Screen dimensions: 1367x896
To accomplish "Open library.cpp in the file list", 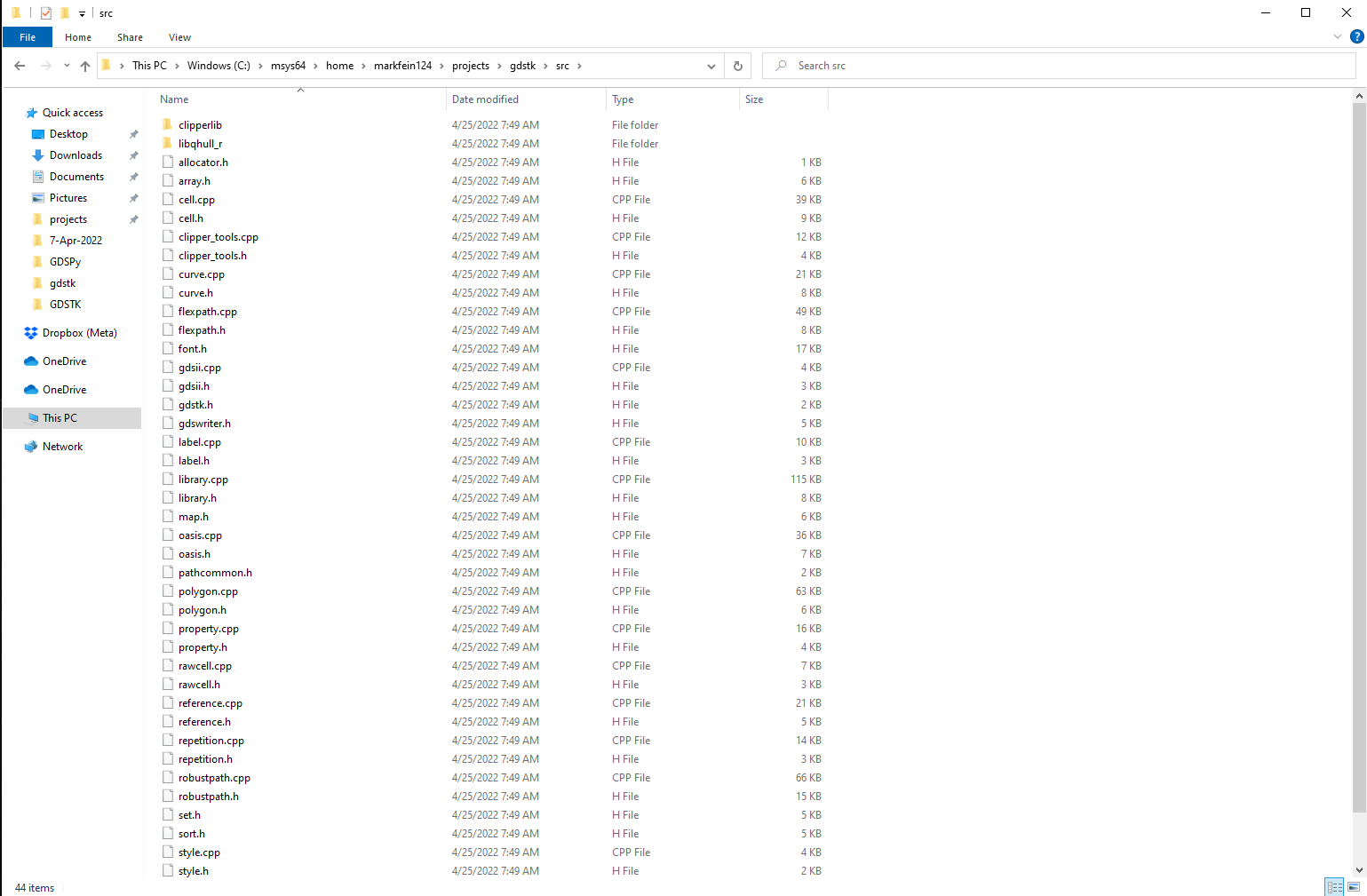I will [203, 479].
